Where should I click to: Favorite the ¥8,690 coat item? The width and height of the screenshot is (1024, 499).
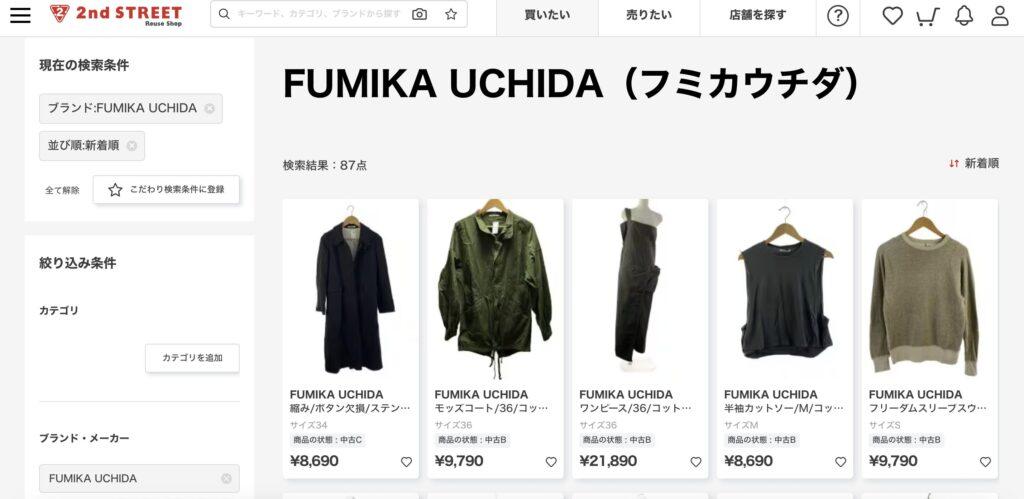[x=406, y=462]
